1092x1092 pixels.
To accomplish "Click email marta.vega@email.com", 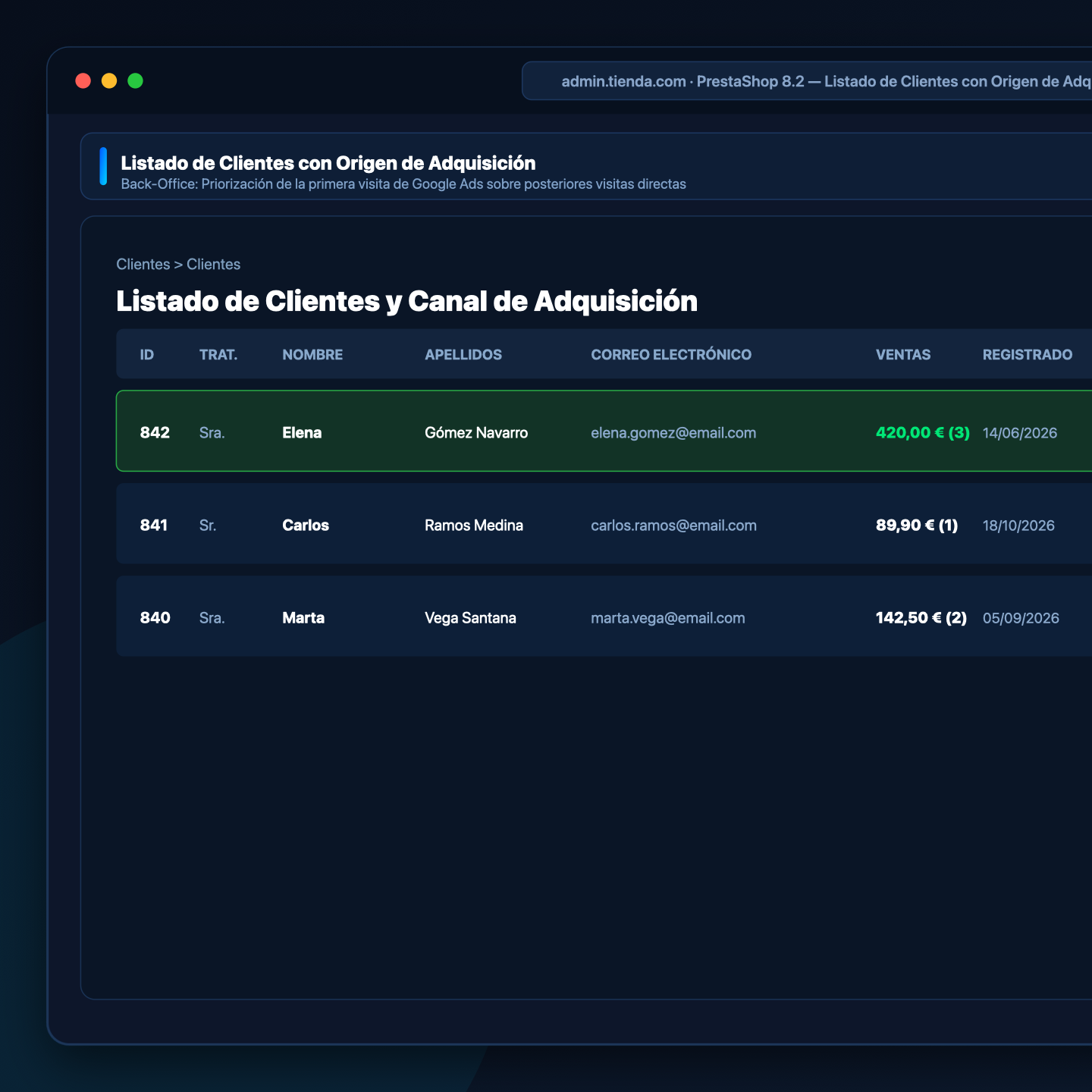I will pyautogui.click(x=668, y=618).
